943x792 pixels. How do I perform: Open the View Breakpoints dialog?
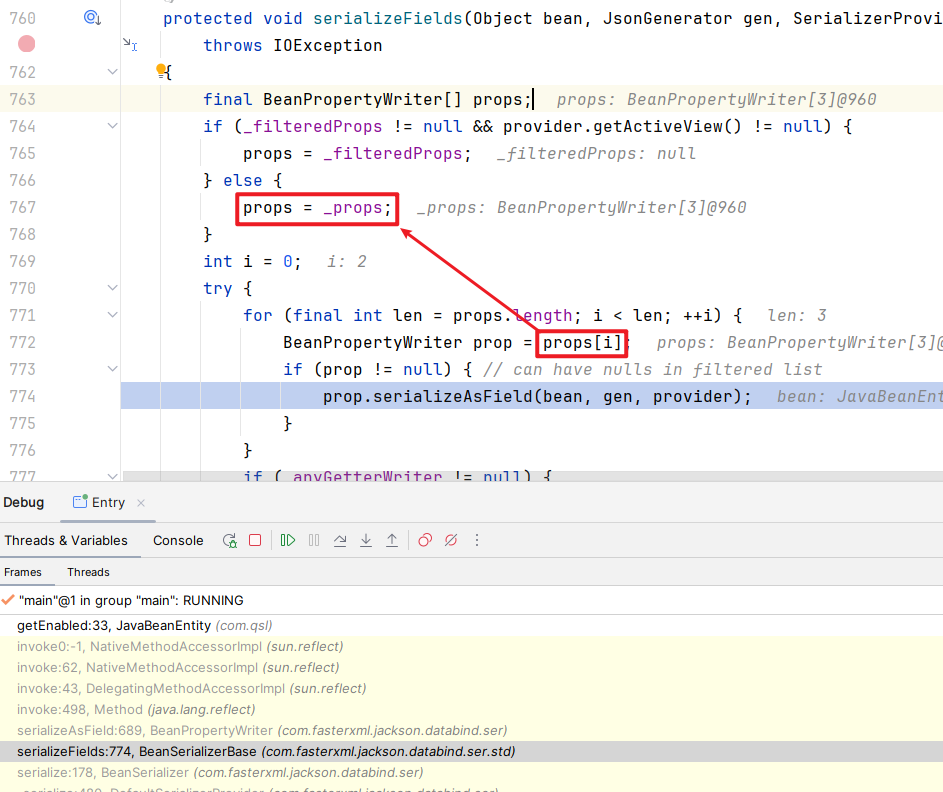point(425,540)
